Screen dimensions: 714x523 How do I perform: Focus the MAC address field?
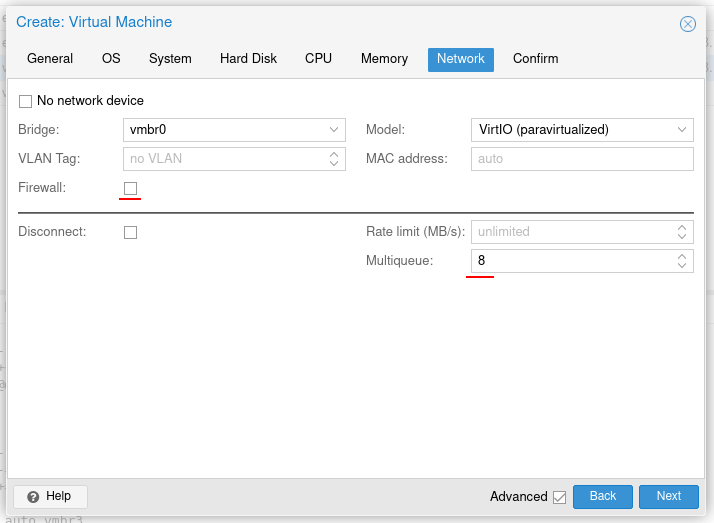tap(582, 159)
